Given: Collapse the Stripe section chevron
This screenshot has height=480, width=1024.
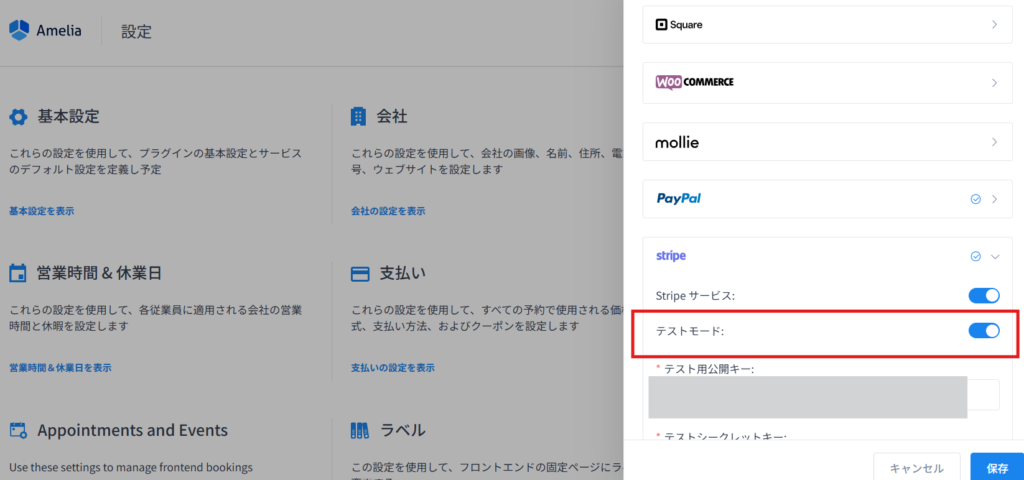Looking at the screenshot, I should coord(994,257).
